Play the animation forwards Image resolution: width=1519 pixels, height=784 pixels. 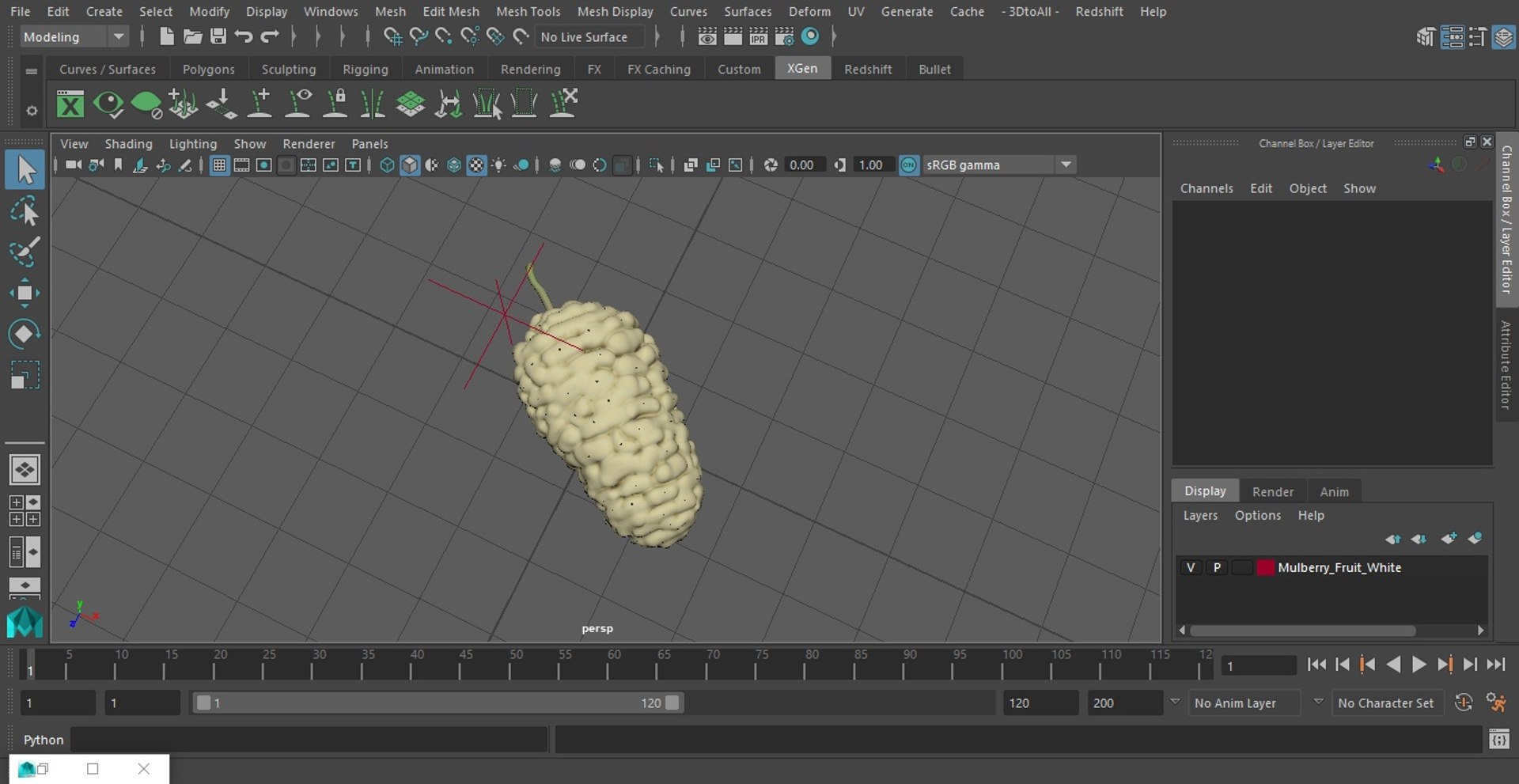(x=1419, y=665)
